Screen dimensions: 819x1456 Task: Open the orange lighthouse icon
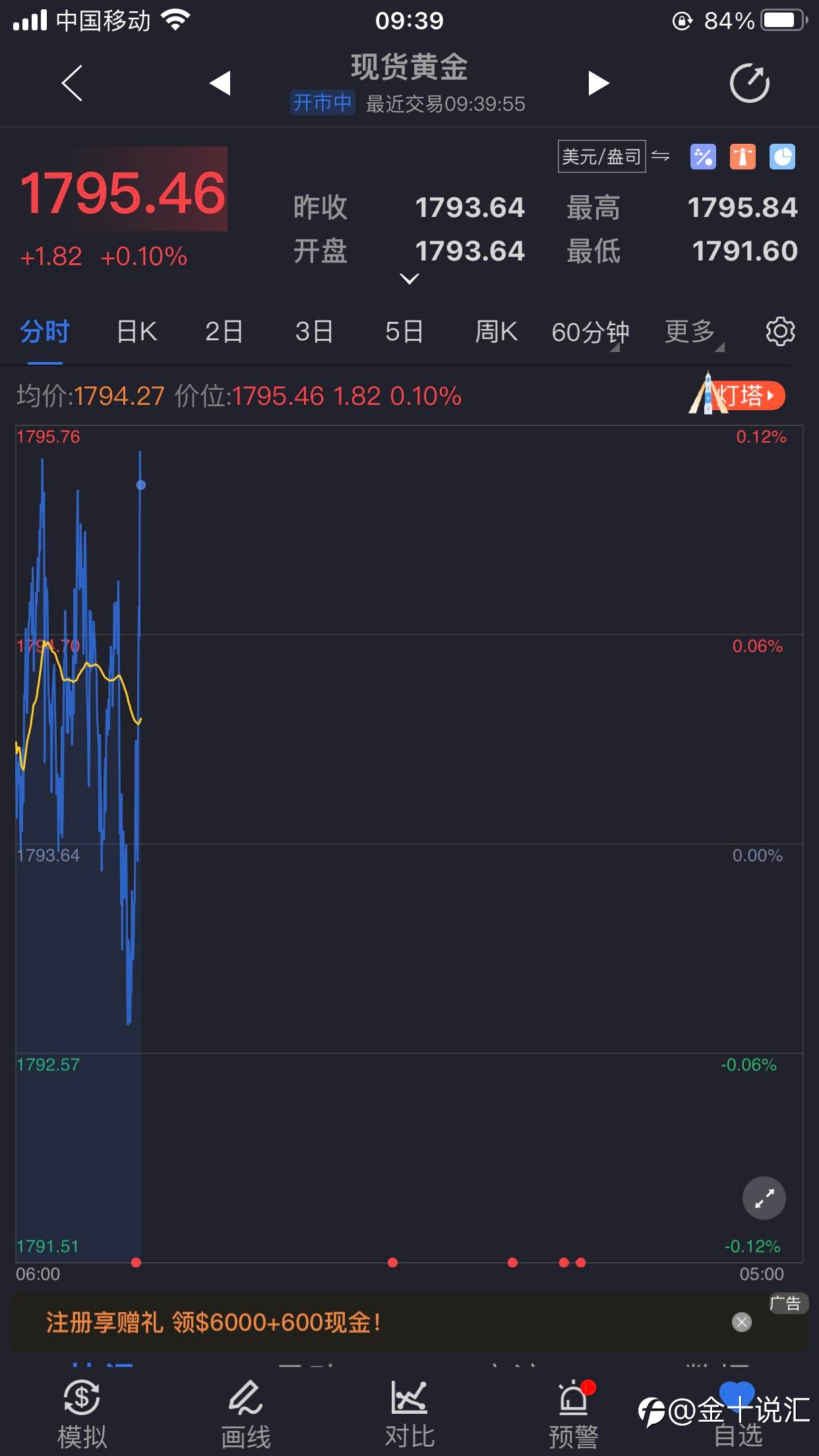click(743, 157)
